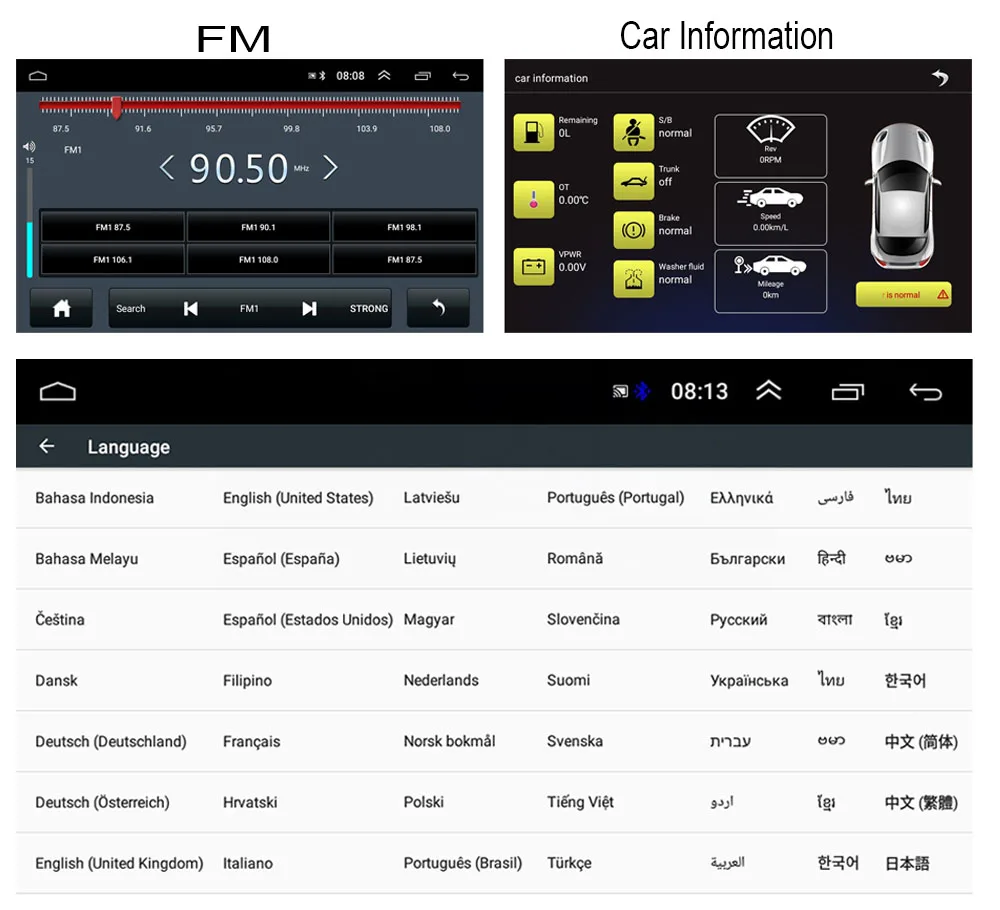Open recent apps from the status bar
This screenshot has width=1000, height=910.
(849, 392)
